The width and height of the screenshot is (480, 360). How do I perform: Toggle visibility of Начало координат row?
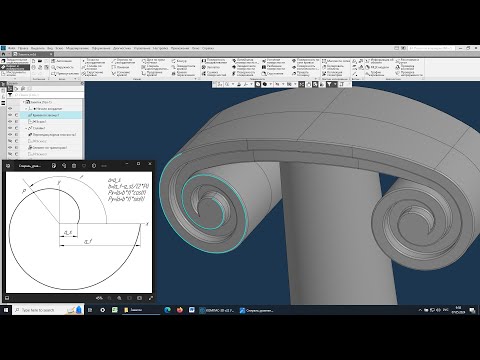[10, 109]
